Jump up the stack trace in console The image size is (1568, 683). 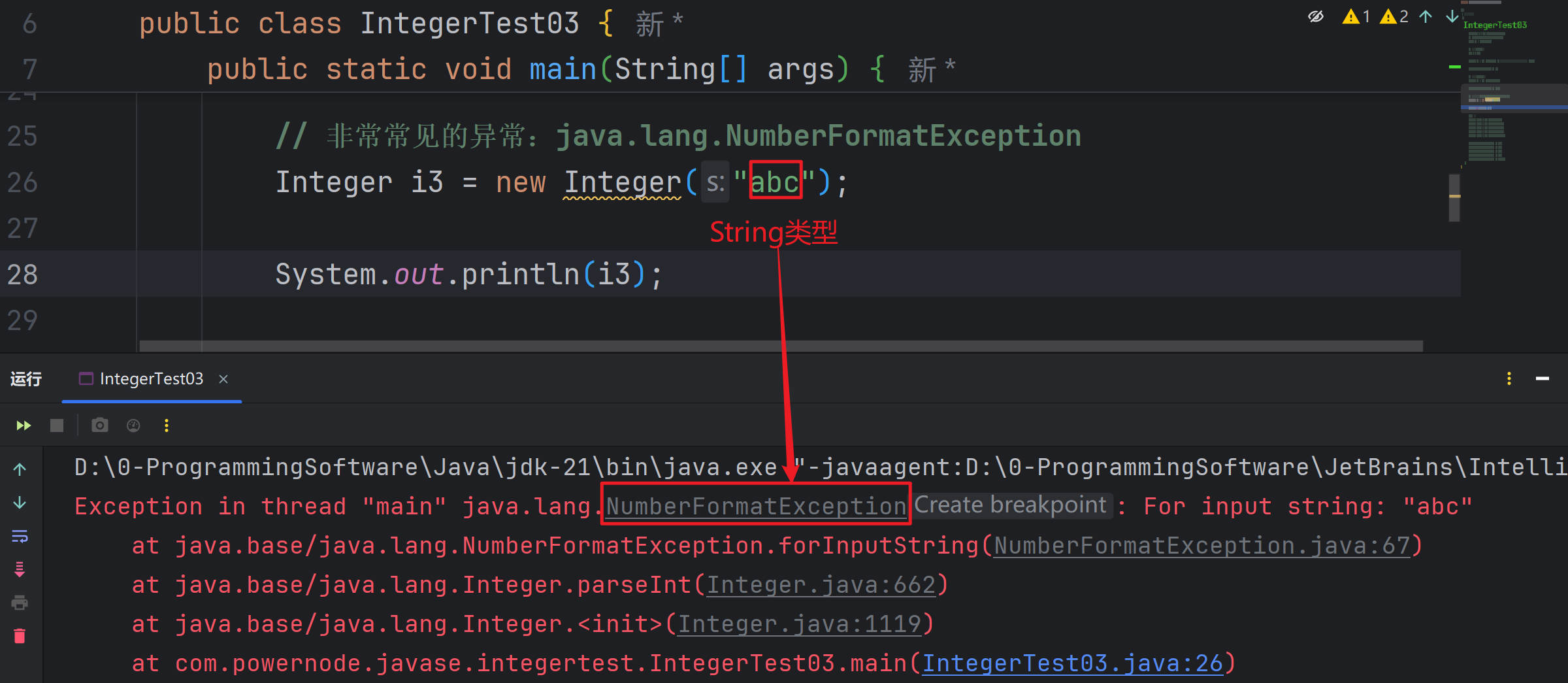point(20,469)
